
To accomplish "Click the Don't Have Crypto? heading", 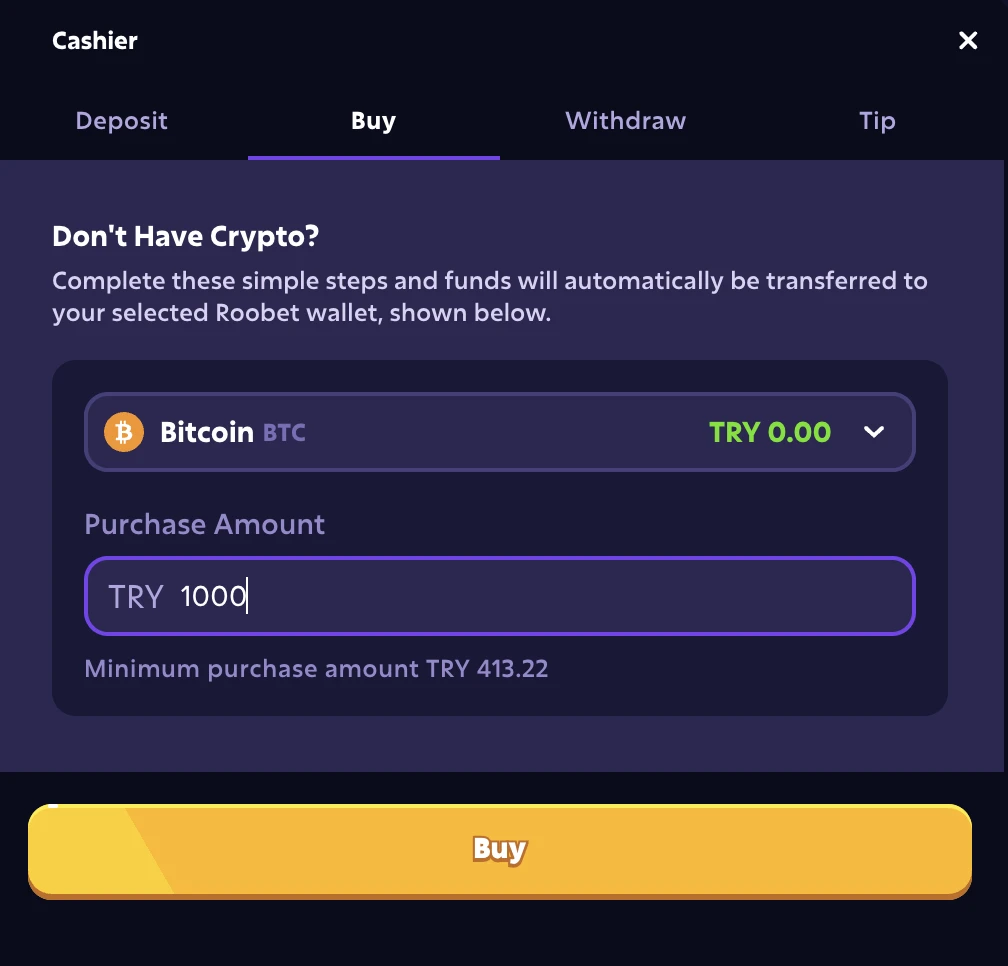I will (x=185, y=237).
